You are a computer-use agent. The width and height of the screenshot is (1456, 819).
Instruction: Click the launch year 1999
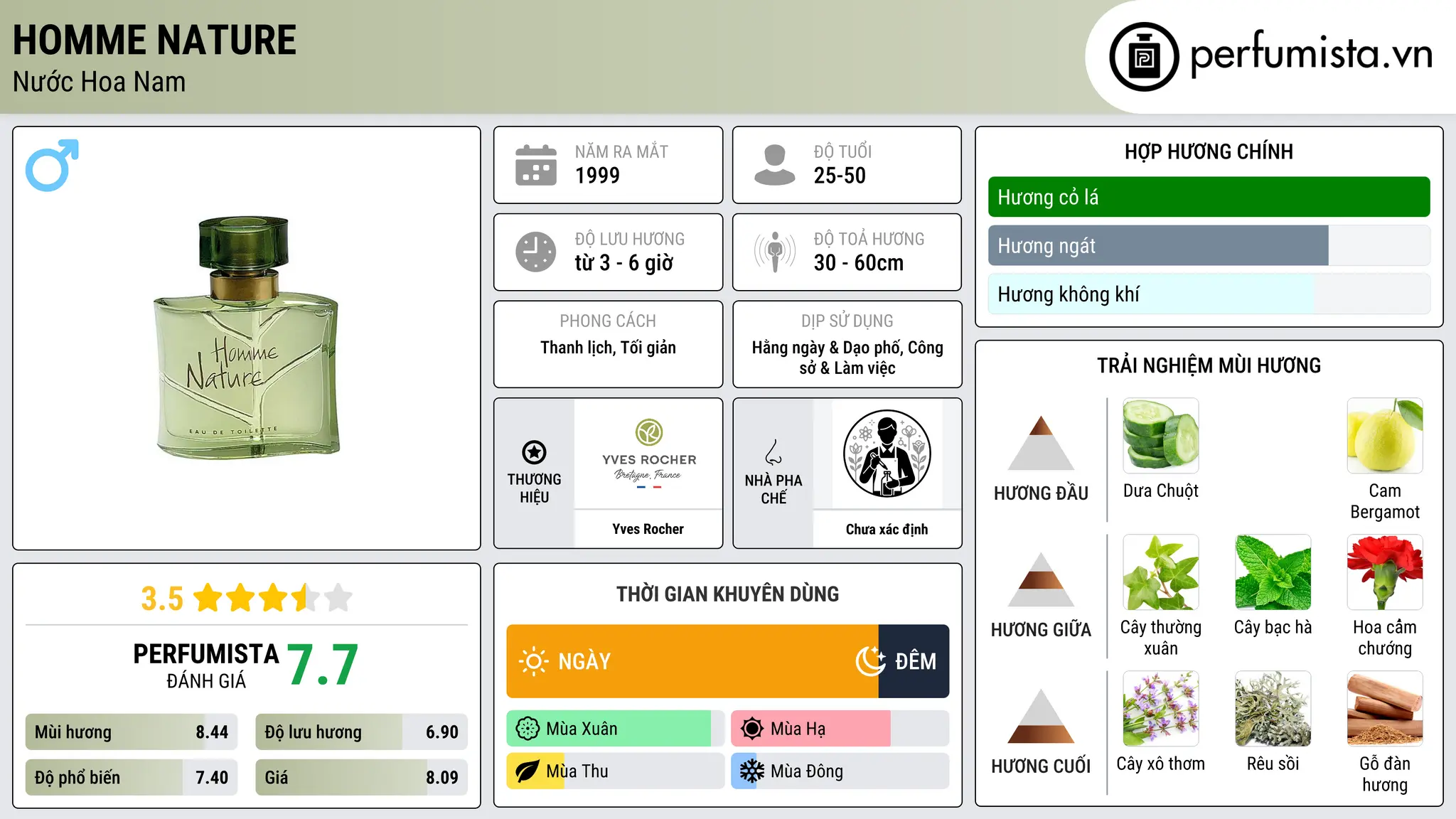(597, 176)
